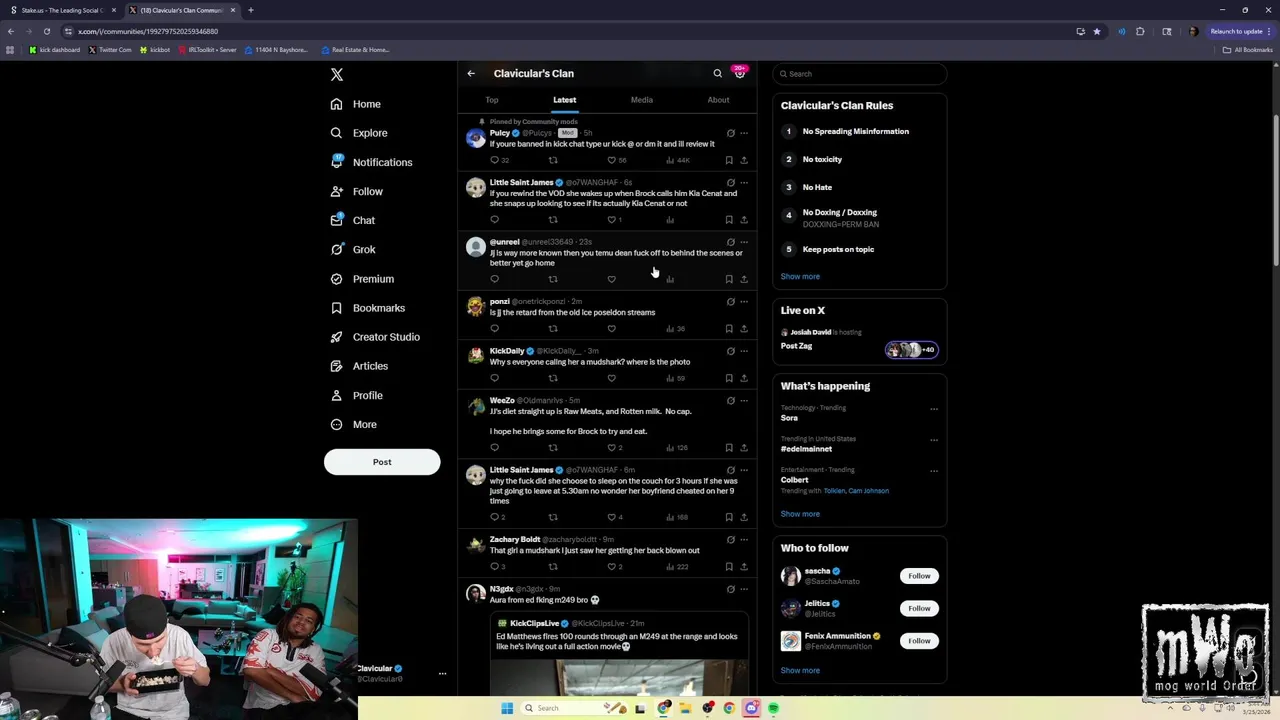
Task: Repost WeeZo's raw meats post
Action: click(553, 448)
